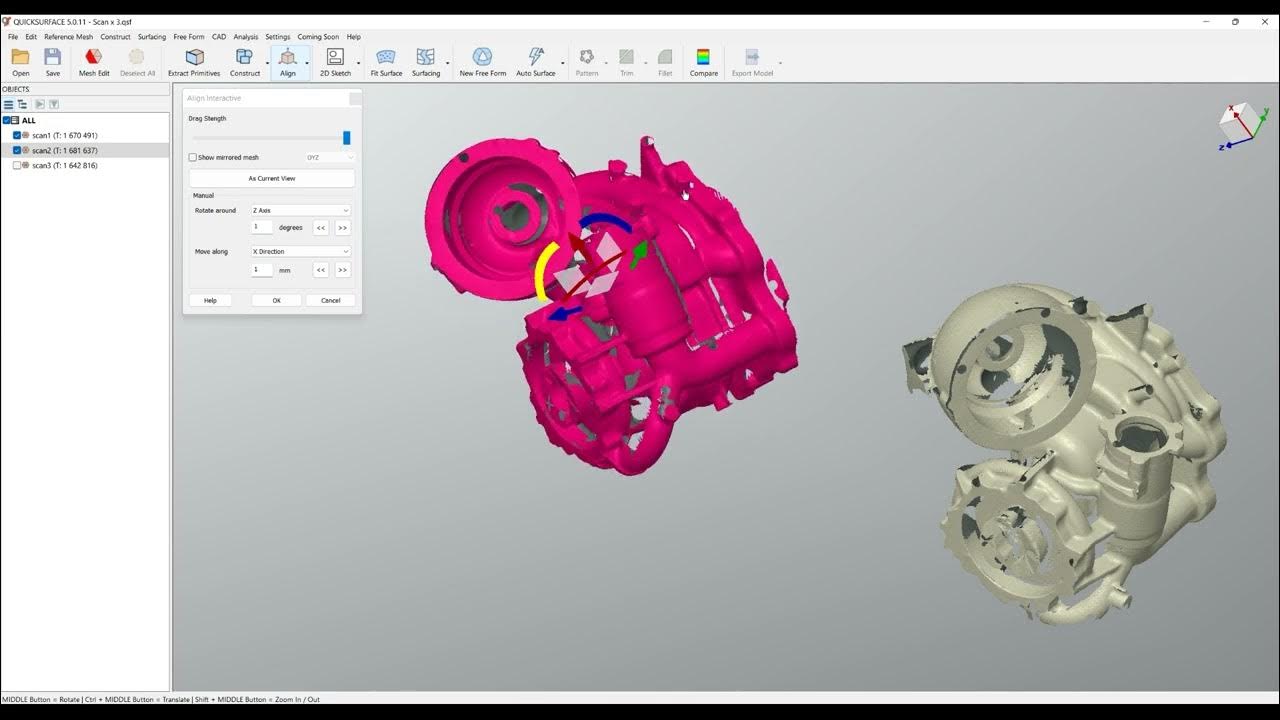Click the Objects panel filter icon
Viewport: 1280px width, 720px height.
click(x=54, y=104)
